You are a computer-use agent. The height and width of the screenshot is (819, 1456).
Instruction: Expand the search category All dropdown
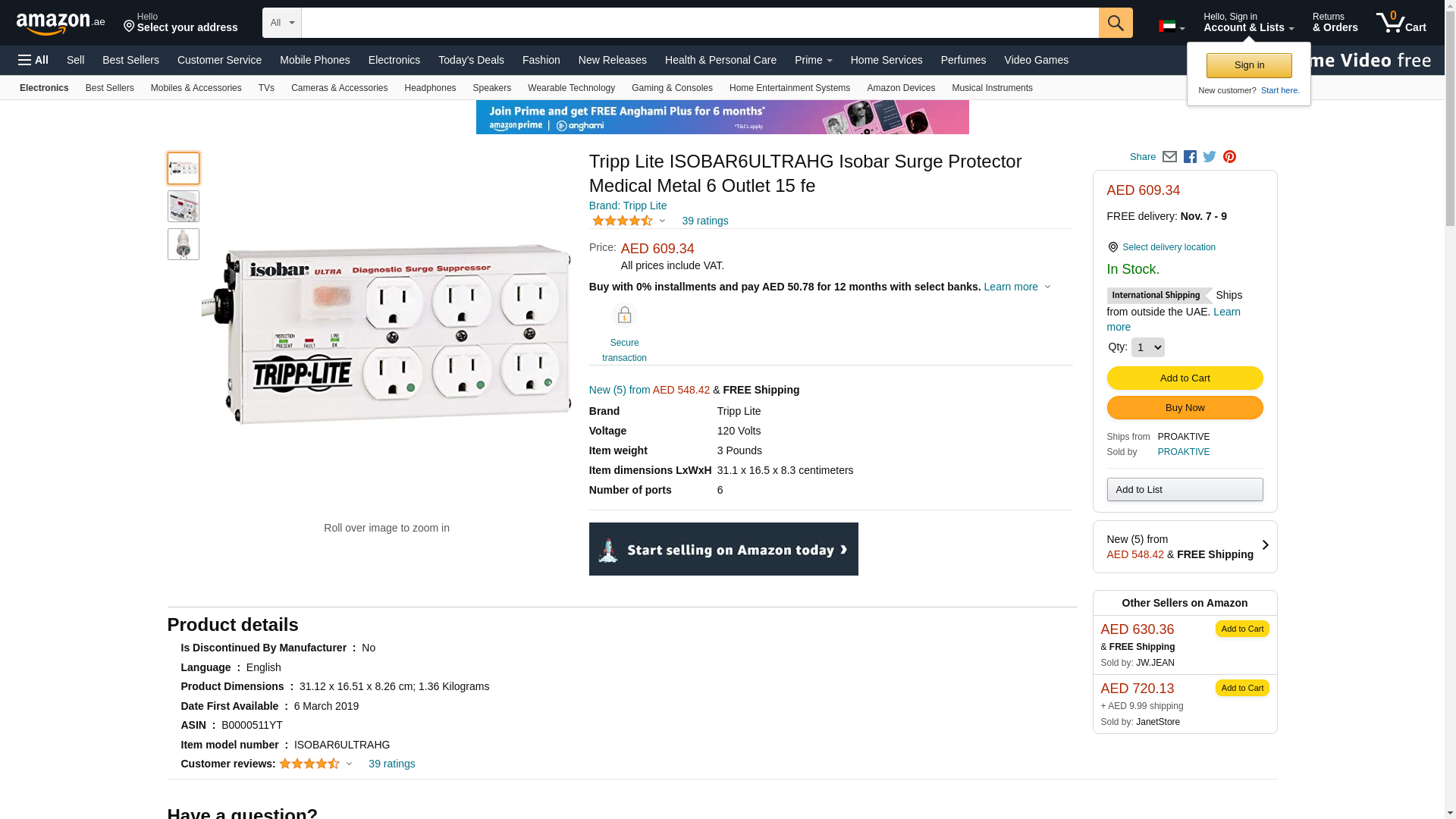[x=282, y=23]
